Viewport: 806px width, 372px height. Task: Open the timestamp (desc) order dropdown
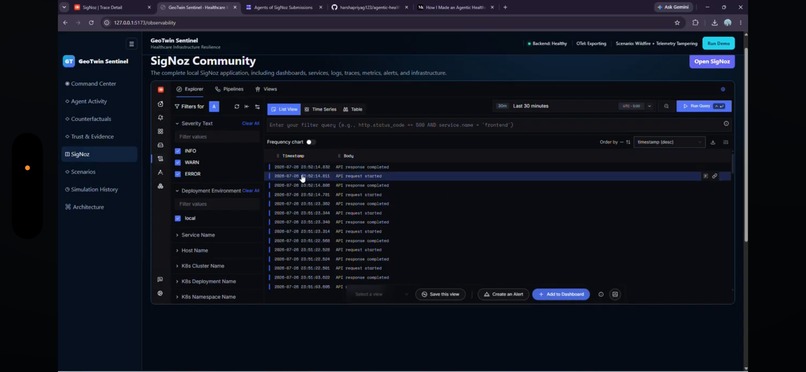tap(669, 142)
